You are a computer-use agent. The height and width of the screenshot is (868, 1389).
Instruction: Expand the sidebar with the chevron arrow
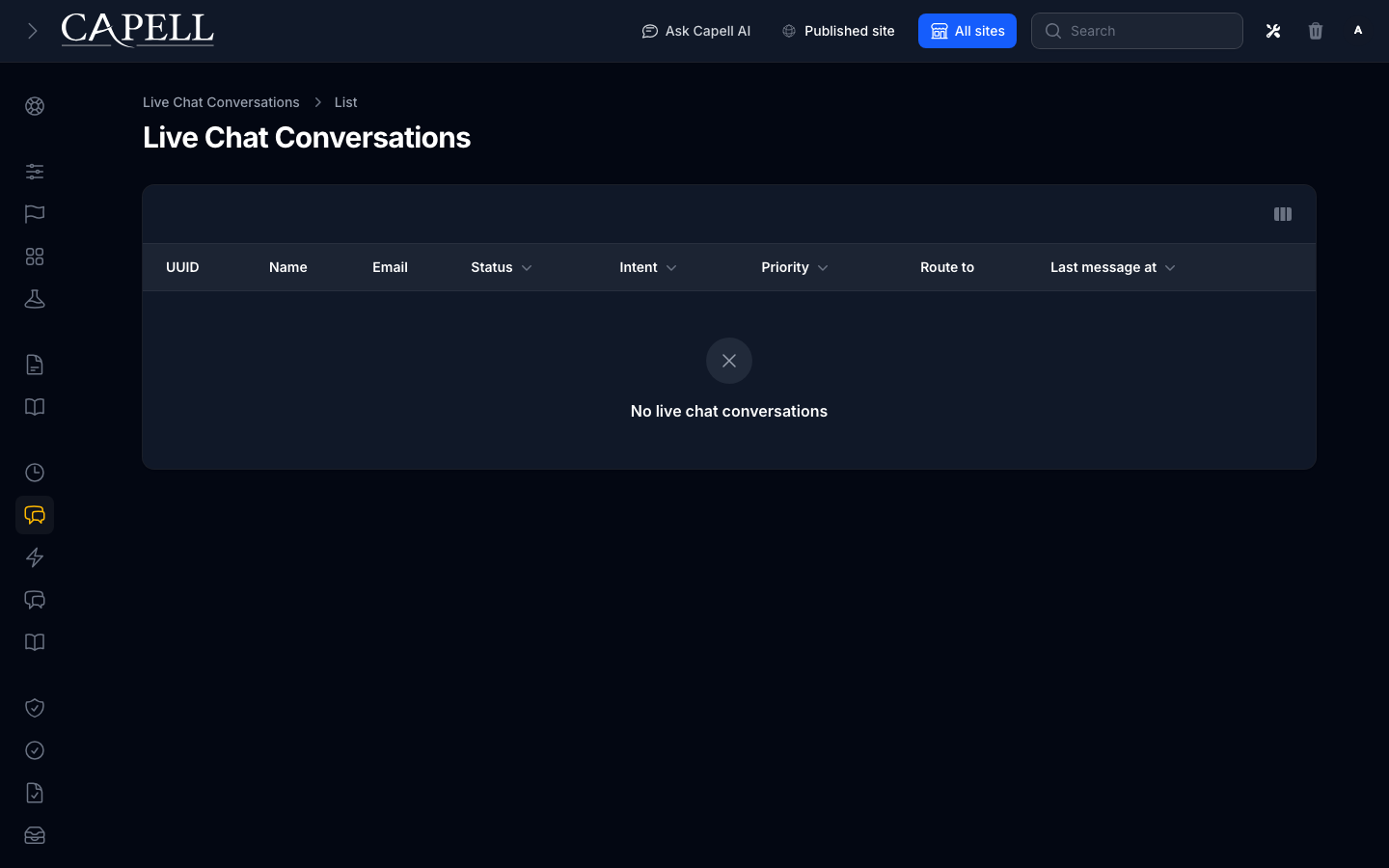tap(33, 31)
